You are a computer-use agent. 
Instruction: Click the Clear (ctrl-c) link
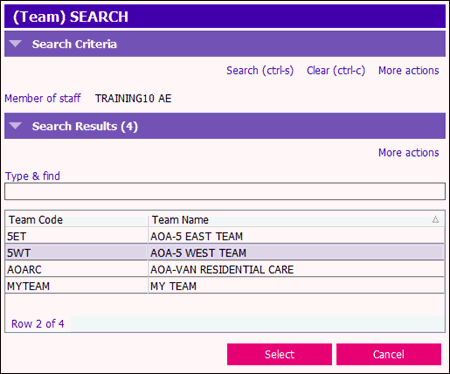(x=336, y=71)
